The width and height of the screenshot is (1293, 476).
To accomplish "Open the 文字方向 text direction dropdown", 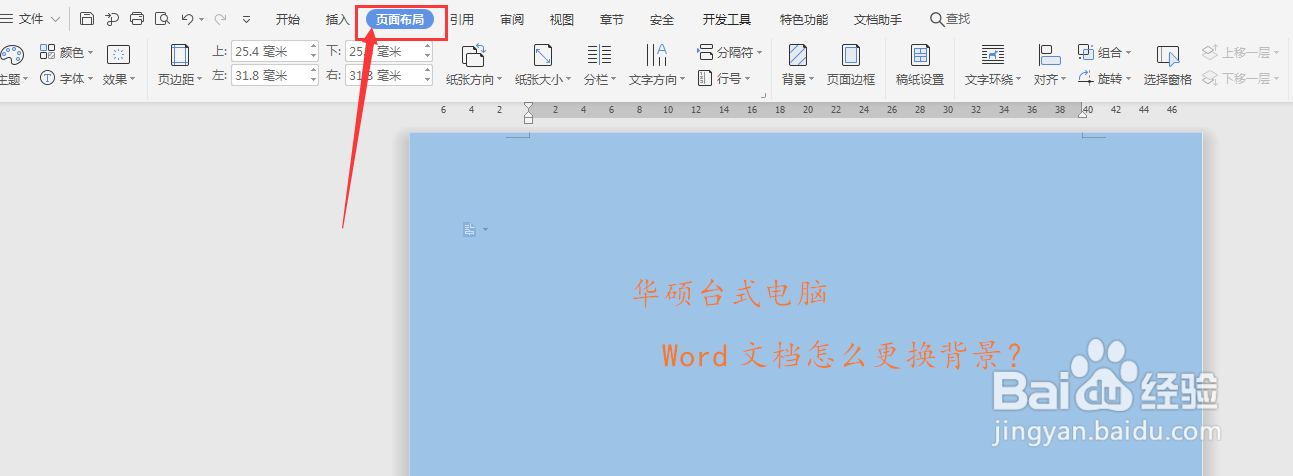I will pyautogui.click(x=657, y=65).
